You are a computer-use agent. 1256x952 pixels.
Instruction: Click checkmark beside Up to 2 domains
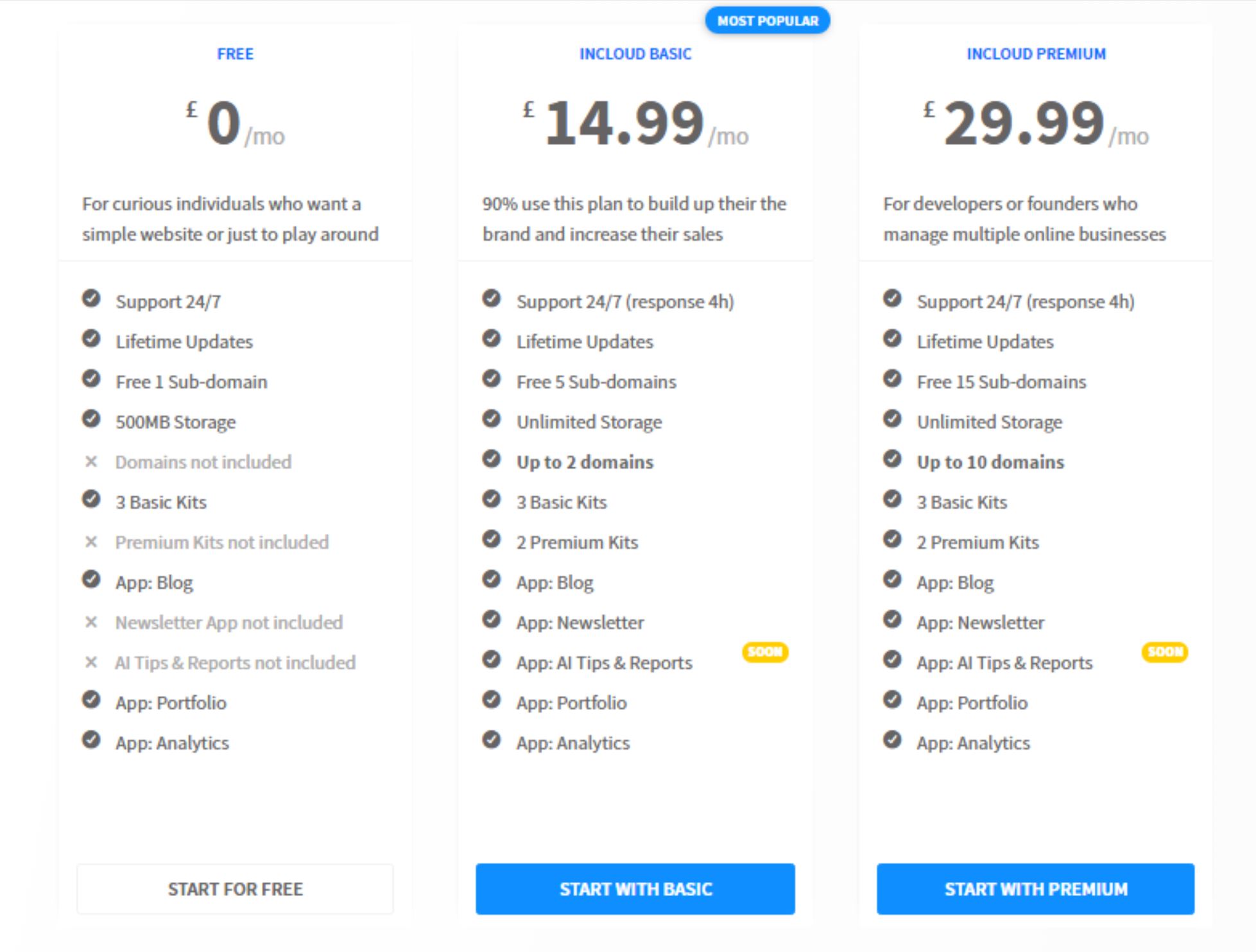point(492,459)
